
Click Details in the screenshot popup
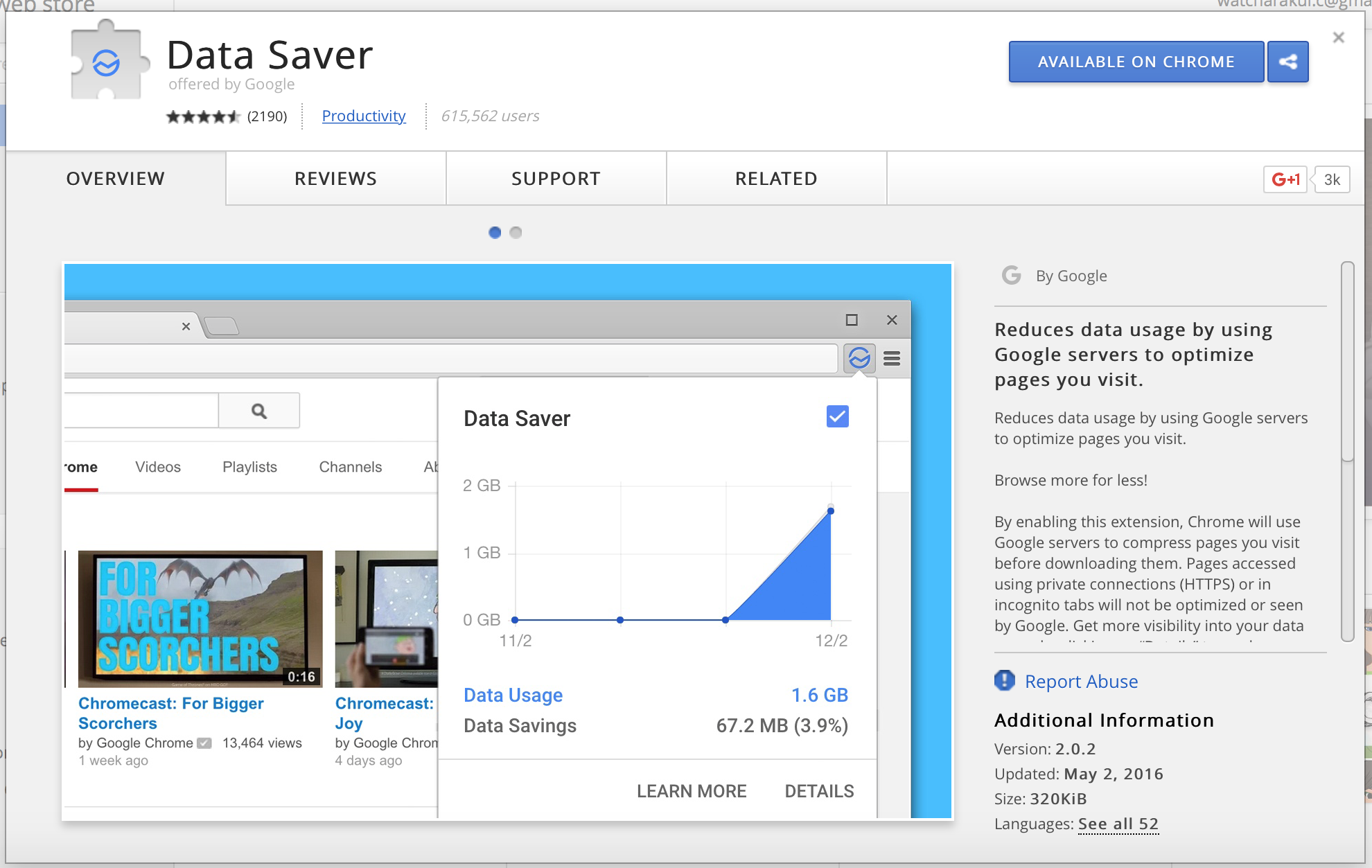[819, 791]
